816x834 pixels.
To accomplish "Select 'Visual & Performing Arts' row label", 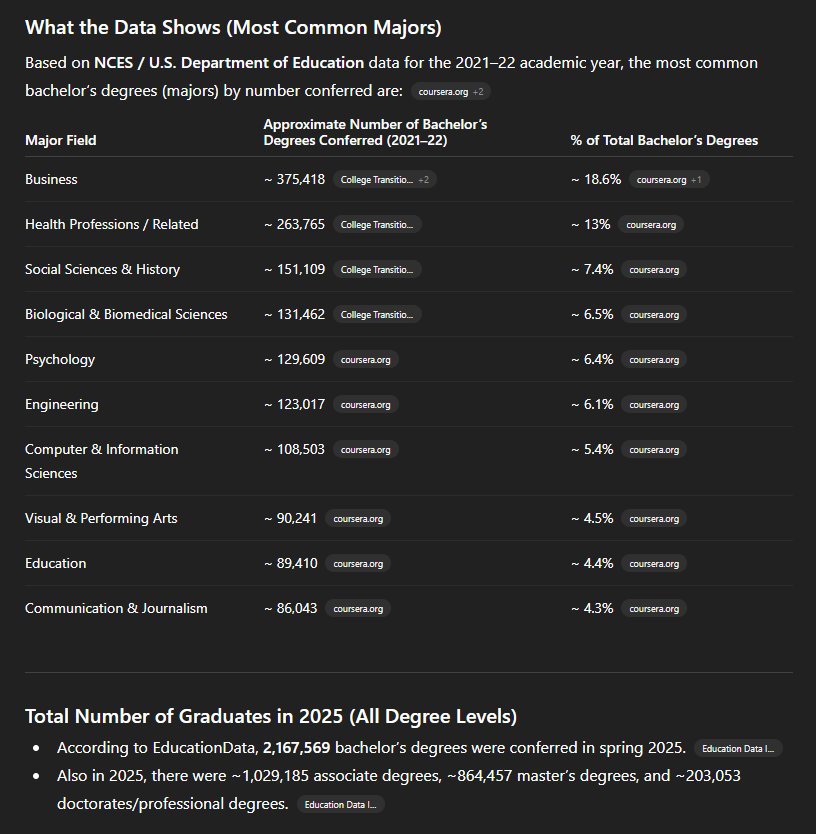I will pos(101,518).
